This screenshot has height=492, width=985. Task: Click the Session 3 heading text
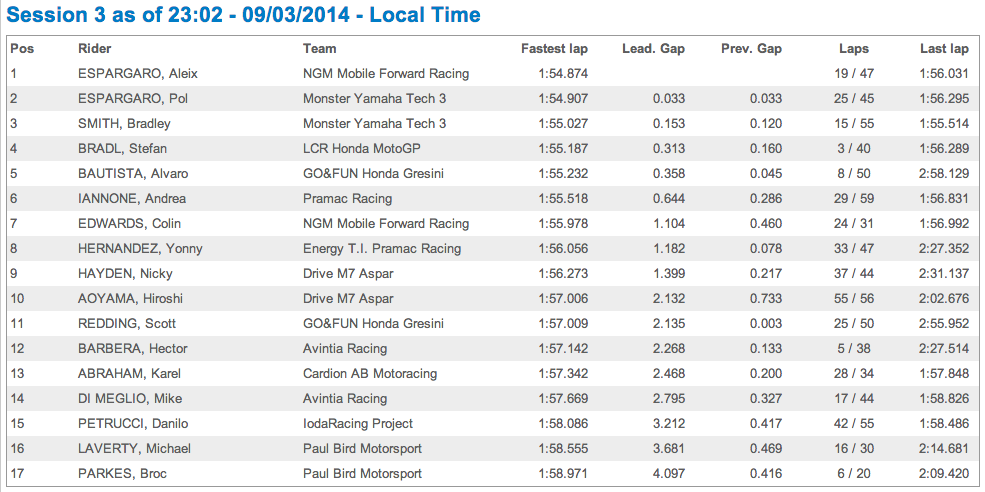(243, 14)
